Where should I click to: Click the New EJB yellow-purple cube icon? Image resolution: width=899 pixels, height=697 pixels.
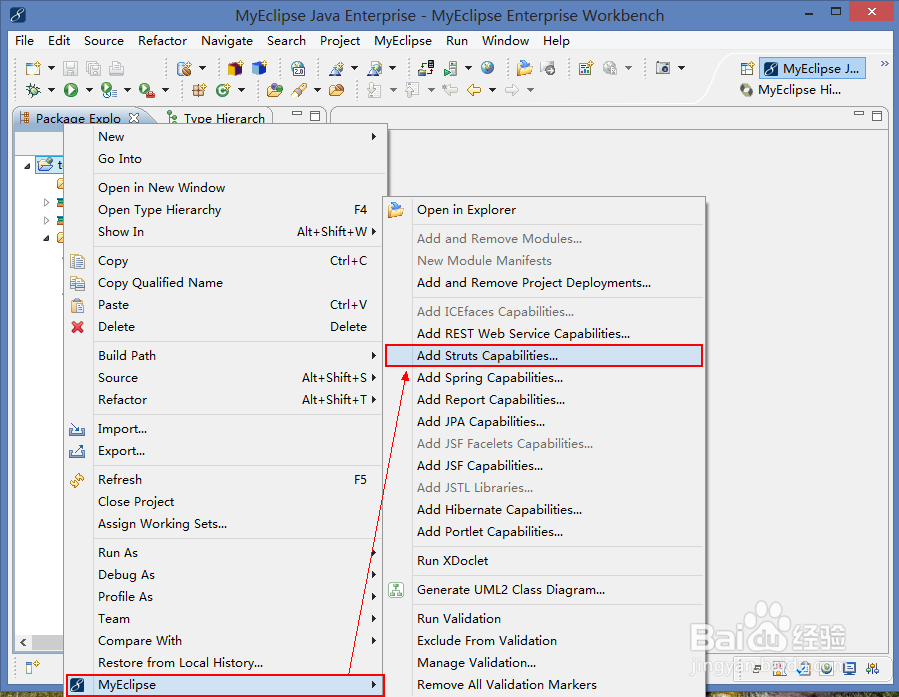click(236, 68)
